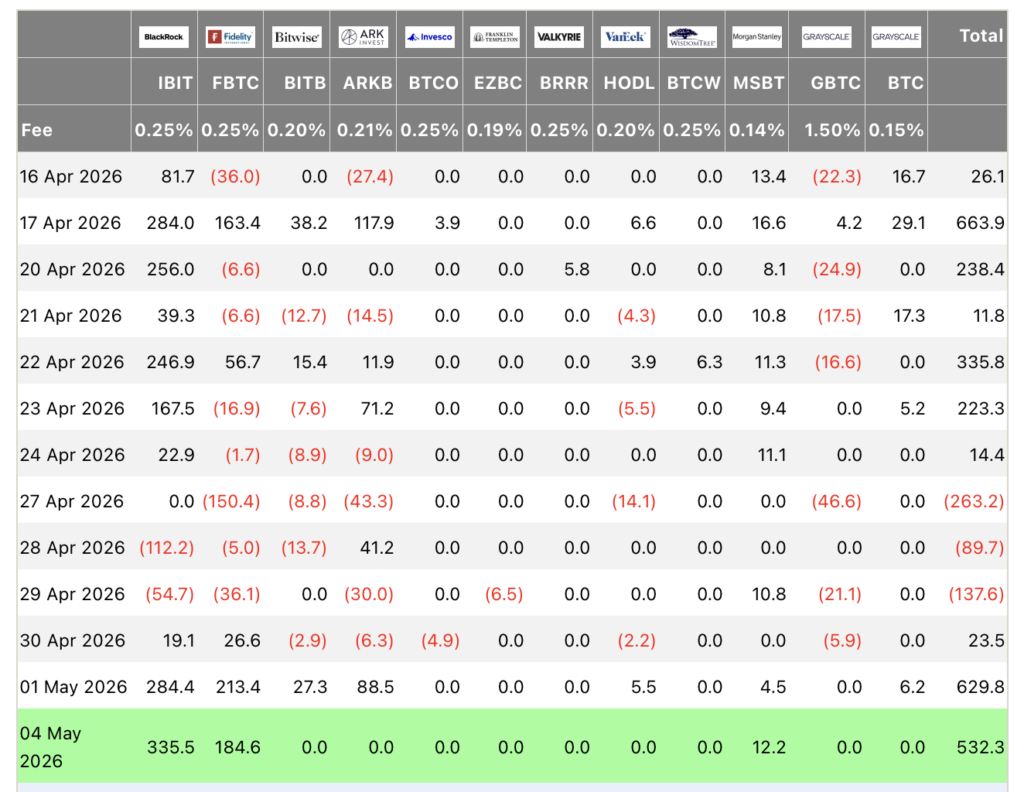The height and width of the screenshot is (792, 1024).
Task: Click the 27 Apr 2026 date
Action: click(x=72, y=501)
